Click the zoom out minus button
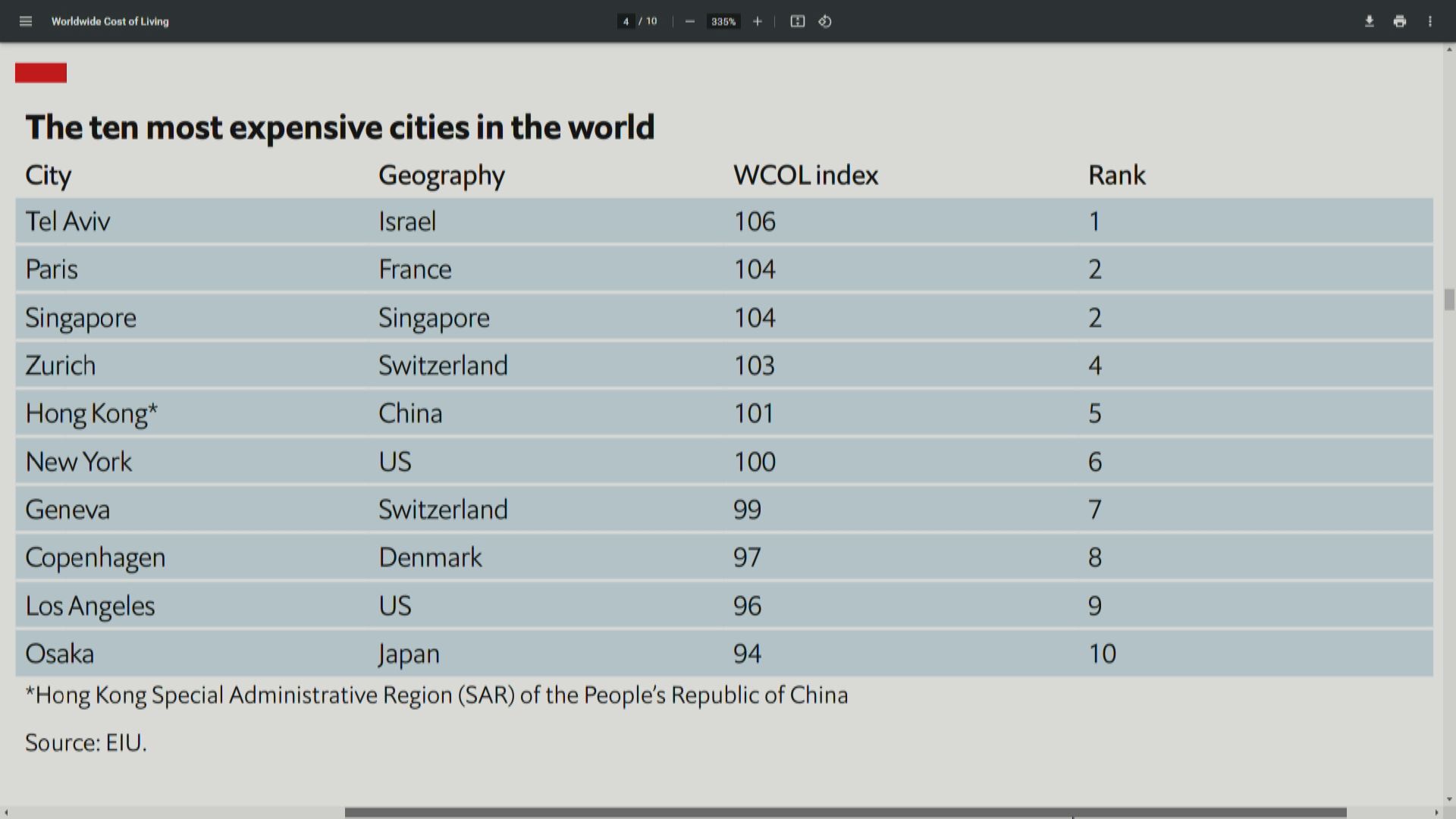This screenshot has width=1456, height=819. 689,21
